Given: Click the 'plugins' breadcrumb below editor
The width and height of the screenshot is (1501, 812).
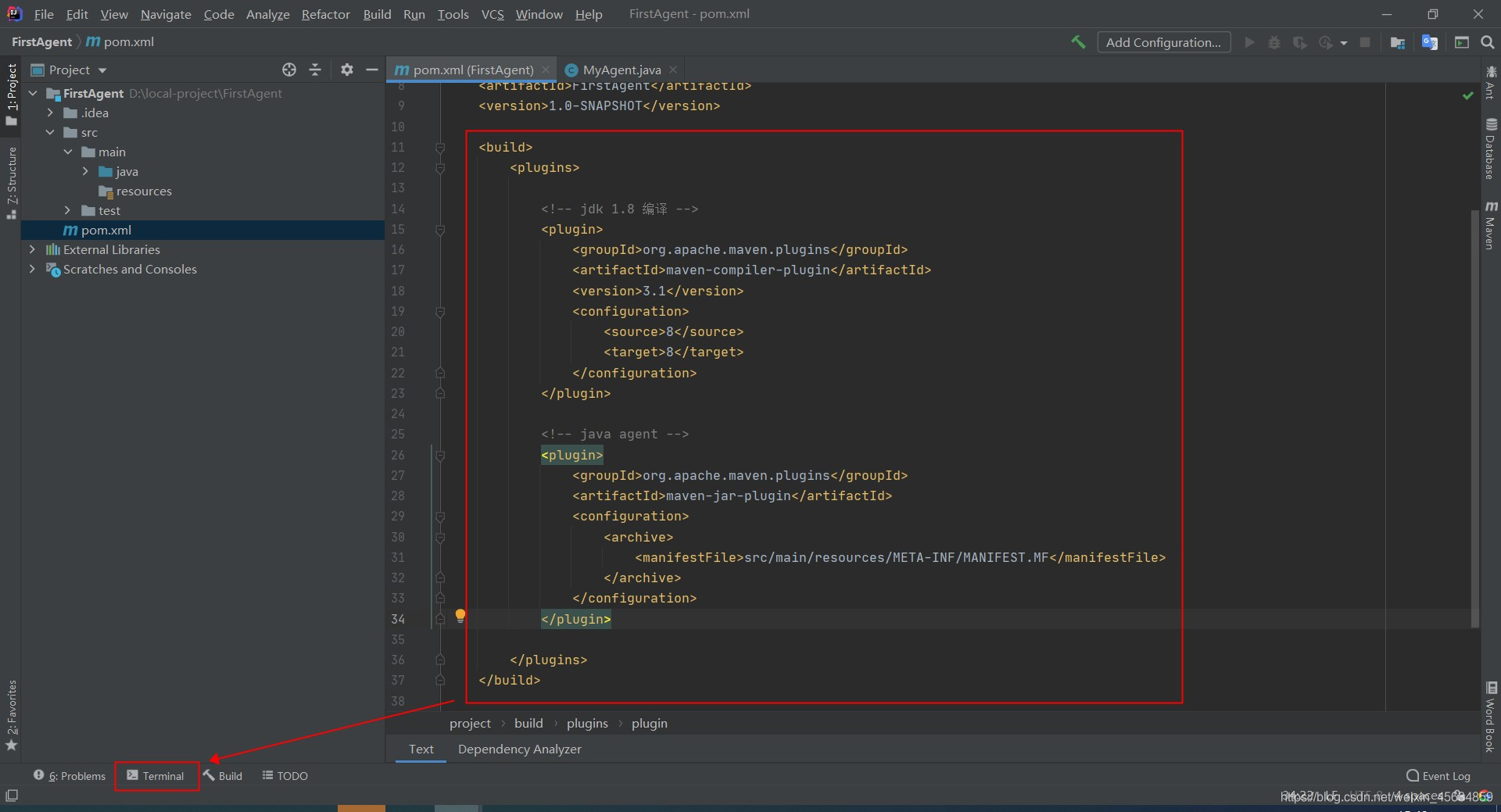Looking at the screenshot, I should (x=587, y=723).
